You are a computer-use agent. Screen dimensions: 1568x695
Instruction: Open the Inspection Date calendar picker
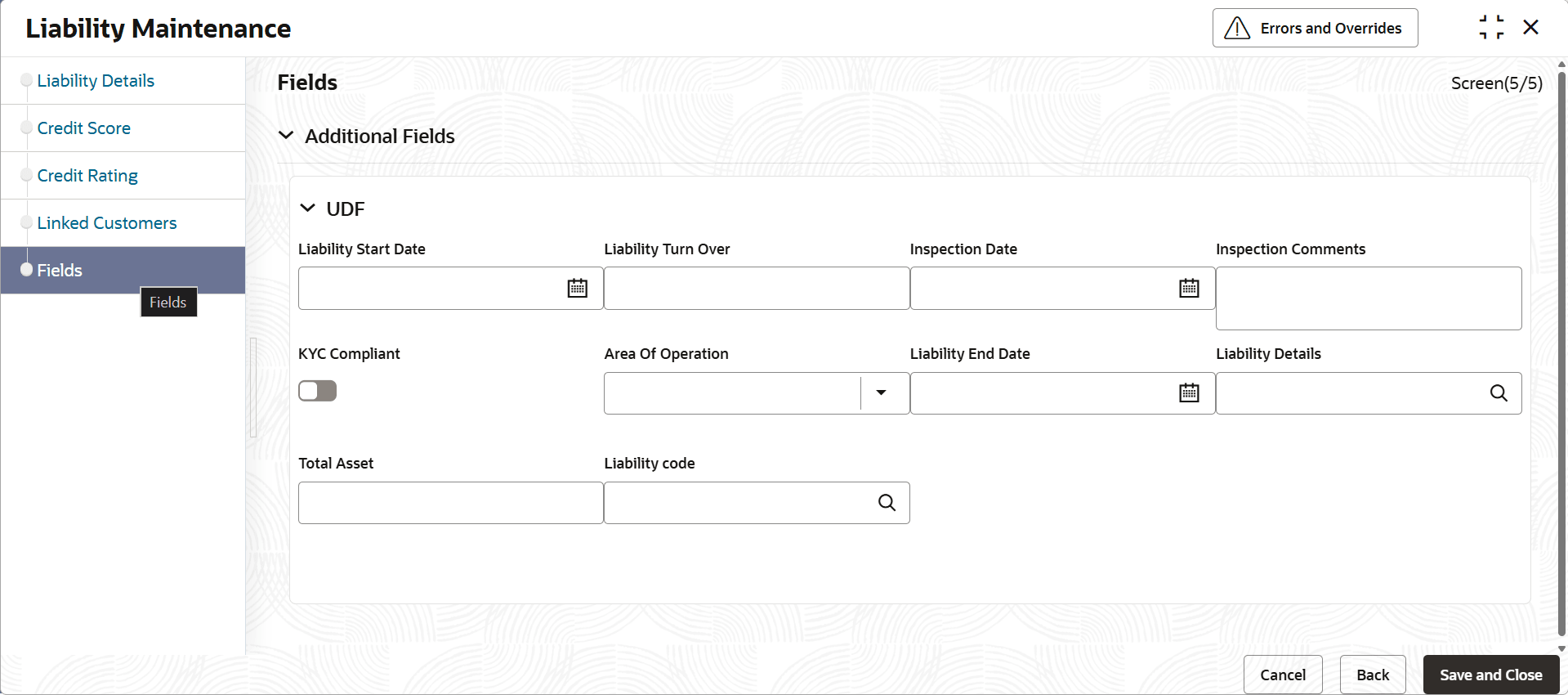click(1189, 288)
